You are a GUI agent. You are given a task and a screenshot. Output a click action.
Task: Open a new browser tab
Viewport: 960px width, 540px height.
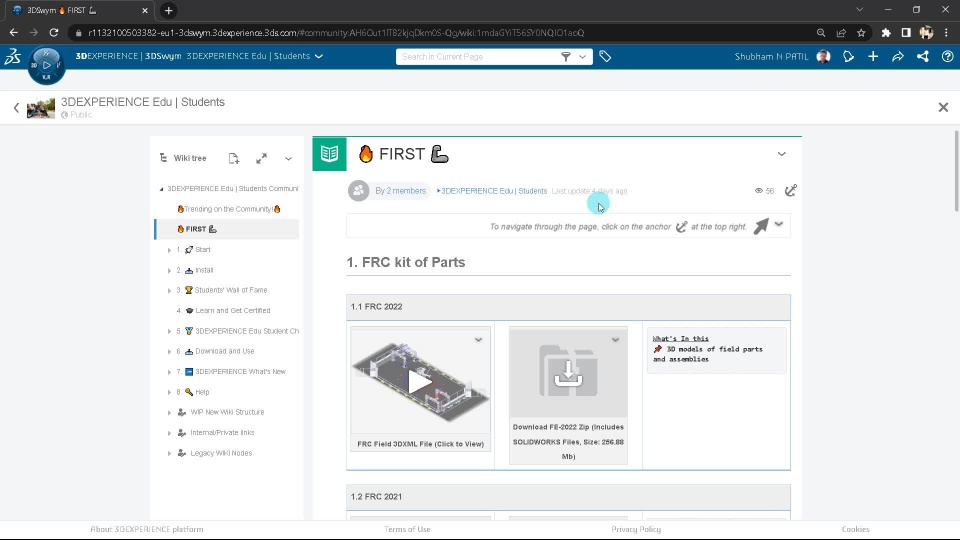(x=168, y=10)
